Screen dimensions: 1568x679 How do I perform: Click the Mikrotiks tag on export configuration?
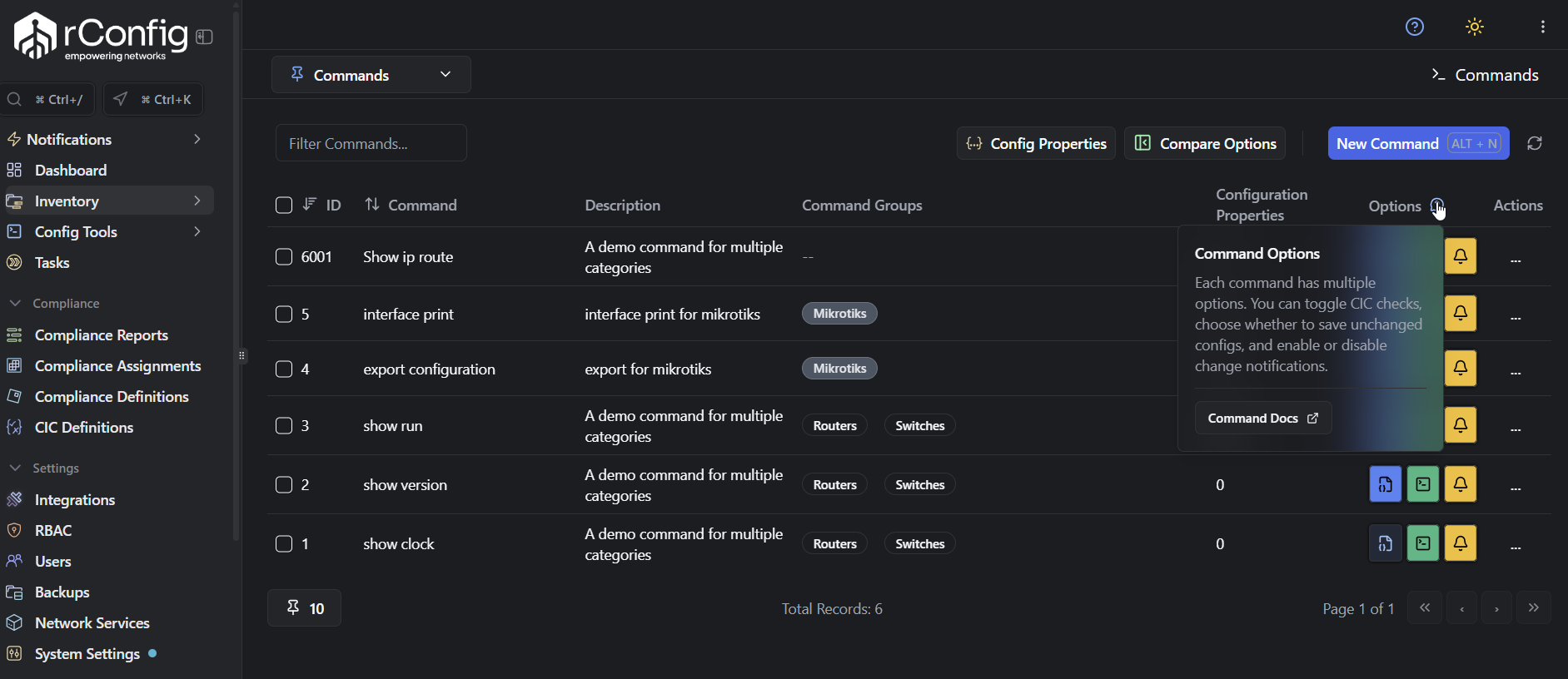pos(839,368)
